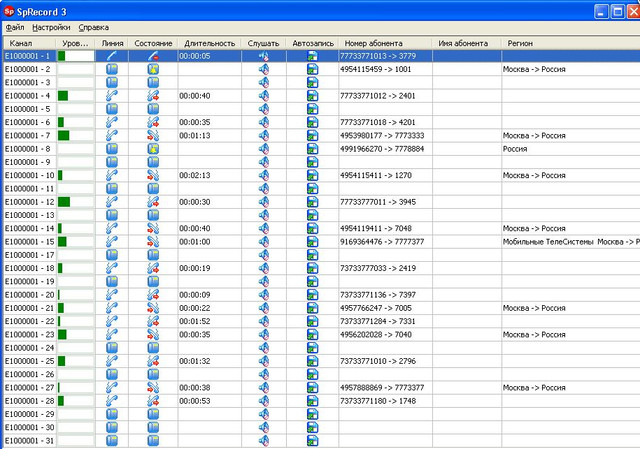Screen dimensions: 640x449
Task: Click the state icon in row E1000001 - 15
Action: point(153,241)
